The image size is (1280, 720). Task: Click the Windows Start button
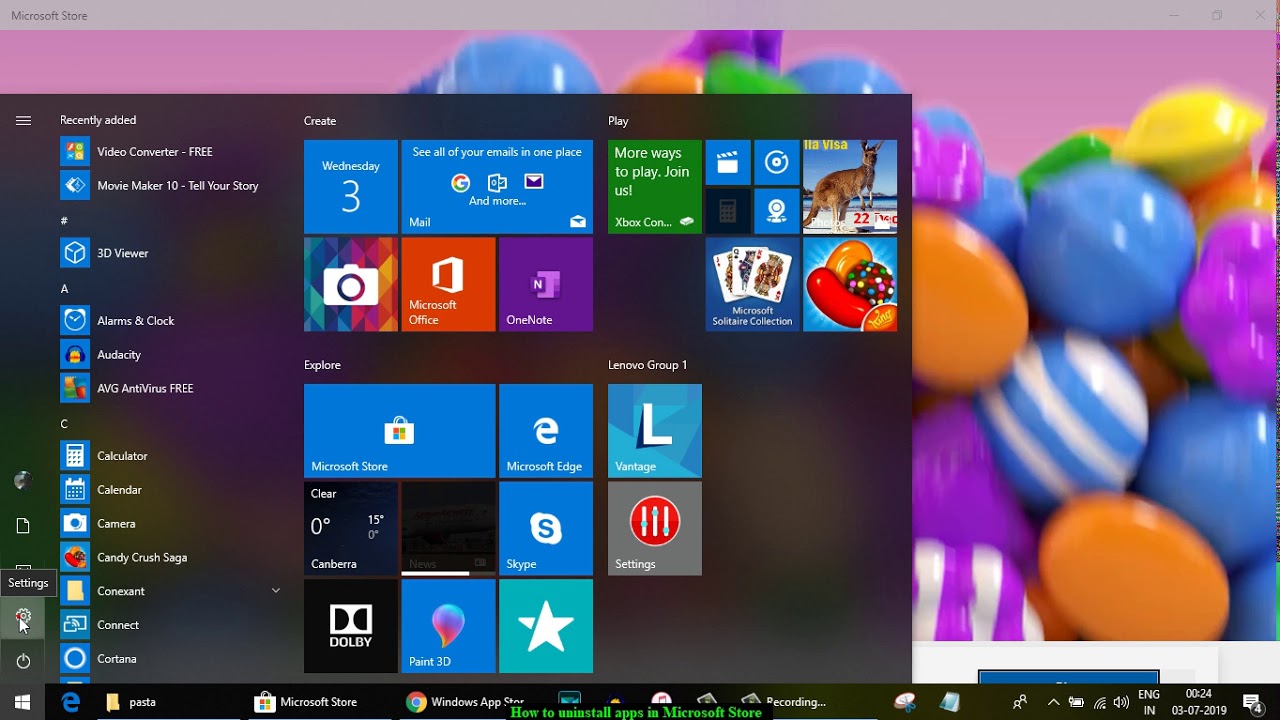click(x=23, y=702)
